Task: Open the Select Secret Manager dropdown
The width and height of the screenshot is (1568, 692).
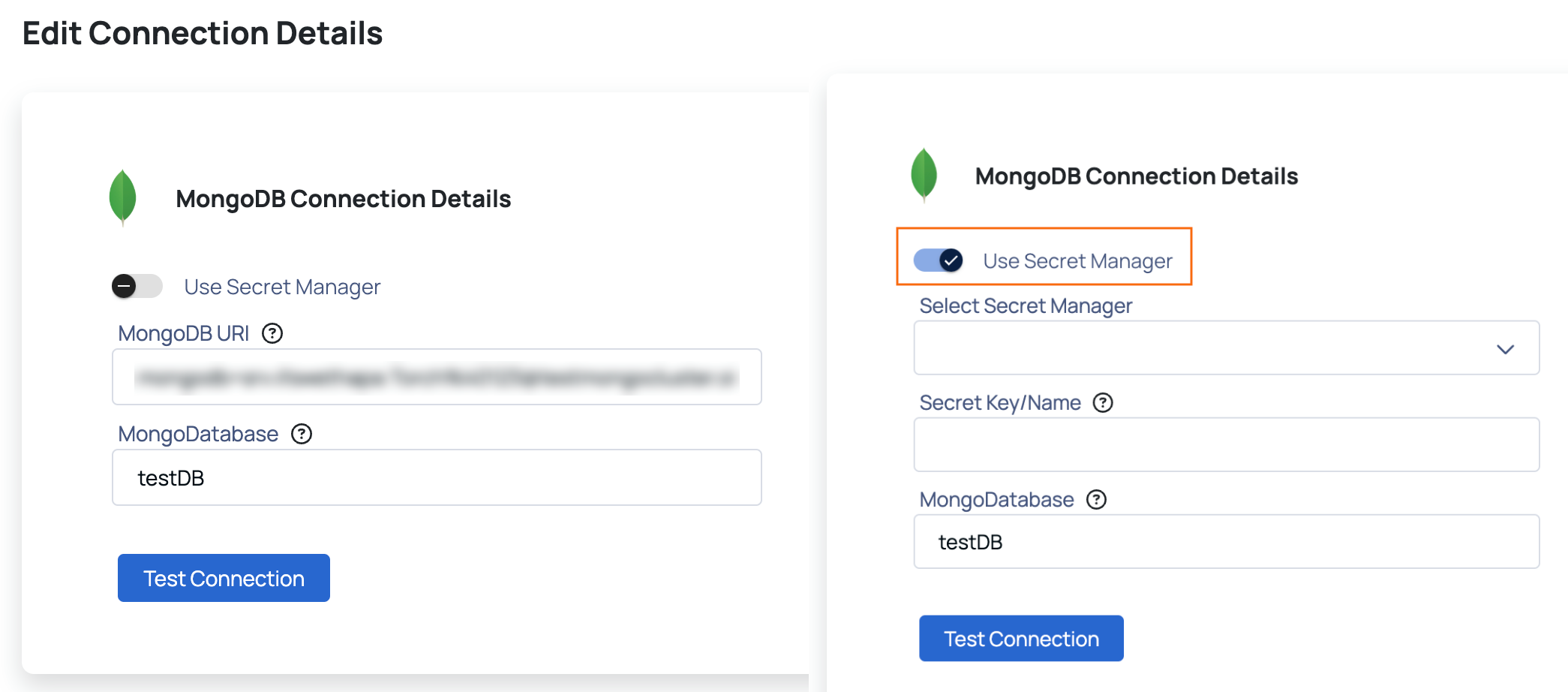Action: [1227, 348]
